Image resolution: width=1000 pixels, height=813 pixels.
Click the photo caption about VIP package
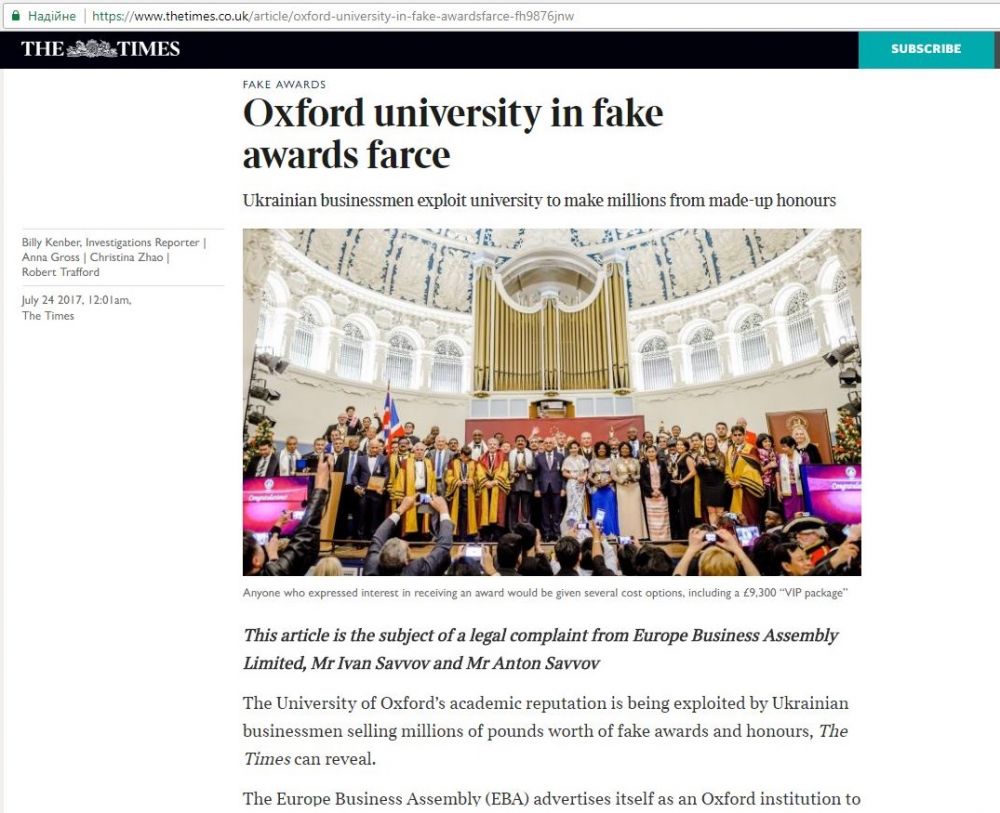545,592
